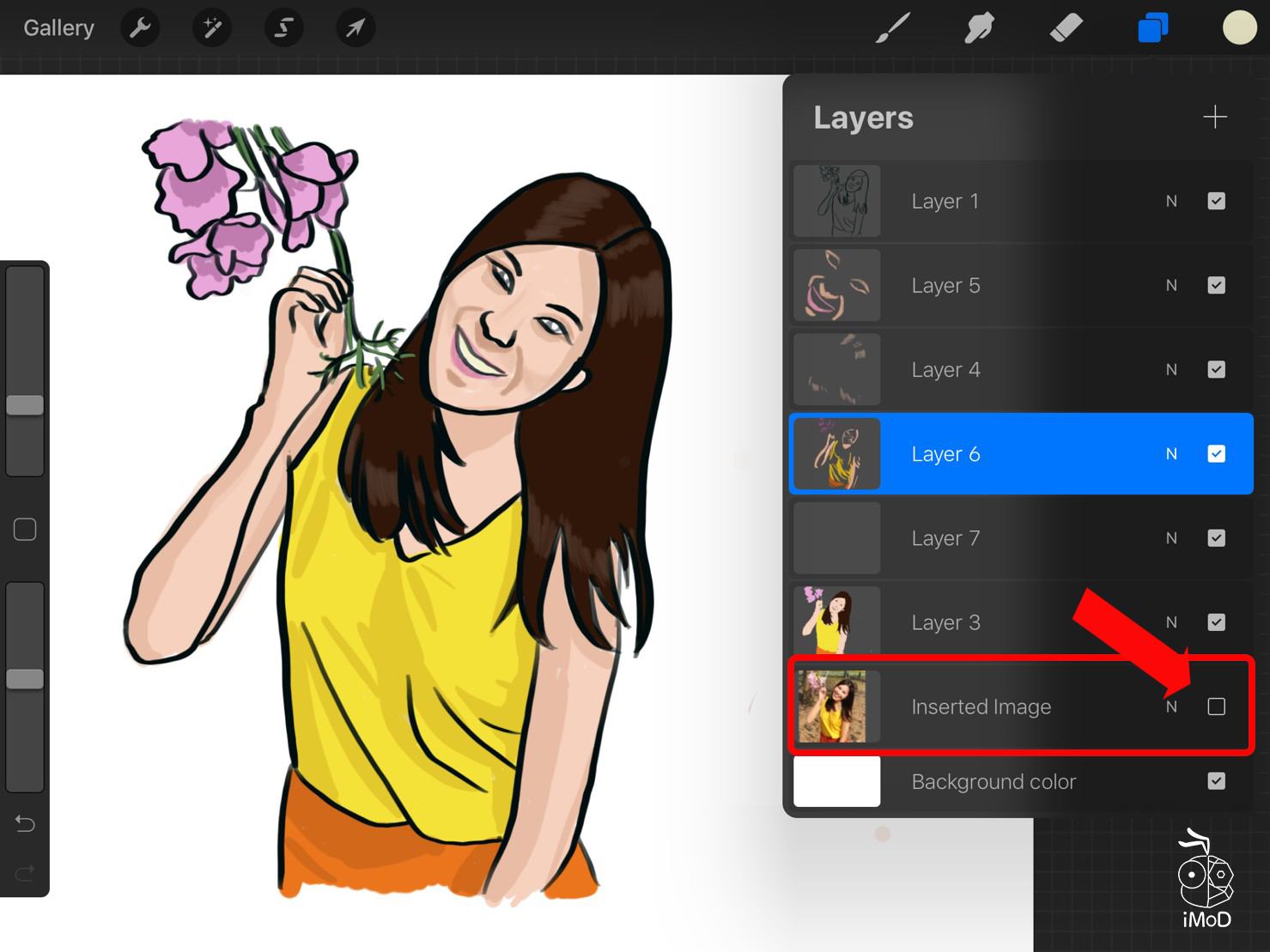Screen dimensions: 1270x952
Task: Close the Layers panel via layers icon
Action: 1152,28
